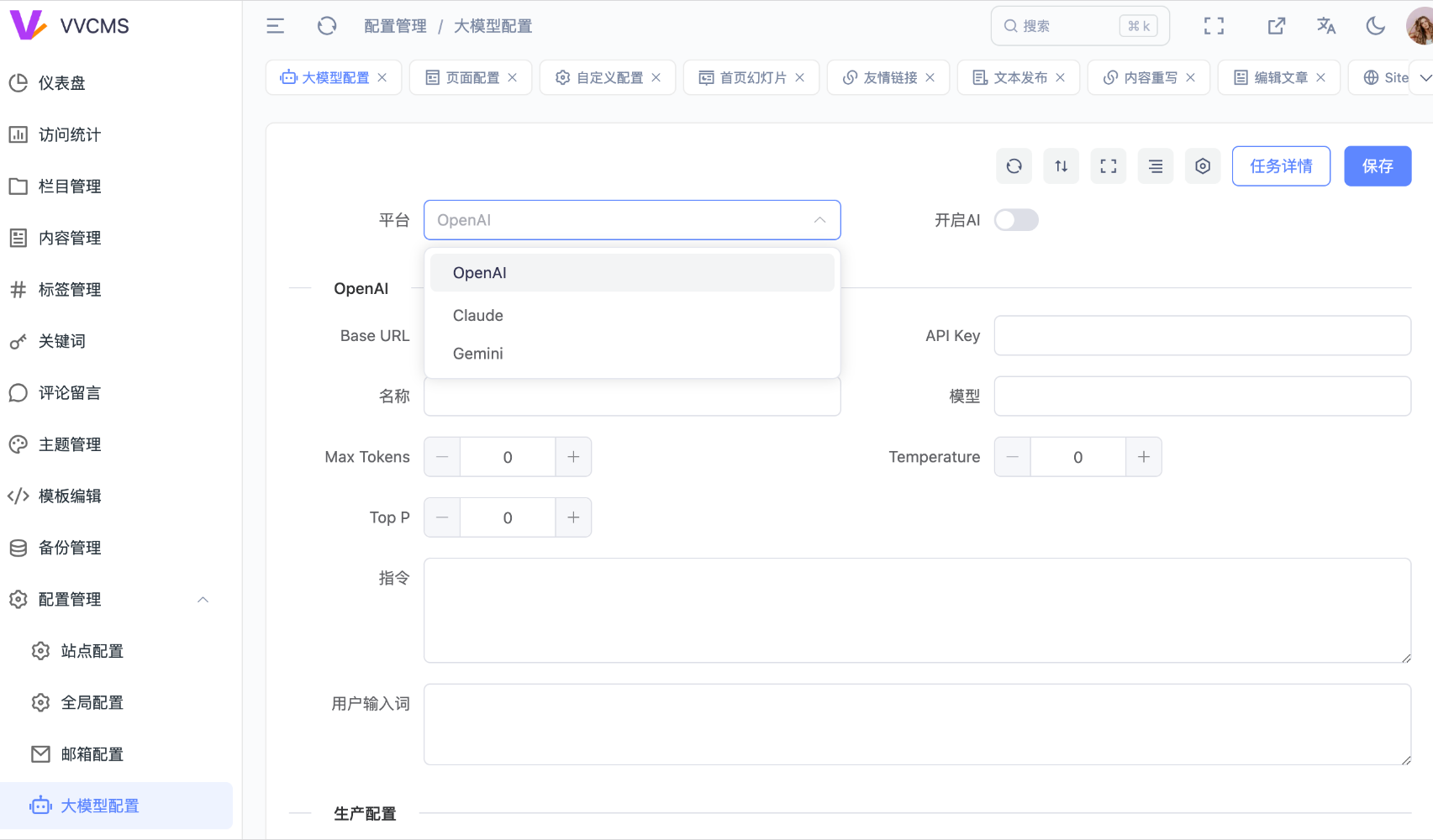
Task: Toggle the 开启AI switch
Action: 1016,220
